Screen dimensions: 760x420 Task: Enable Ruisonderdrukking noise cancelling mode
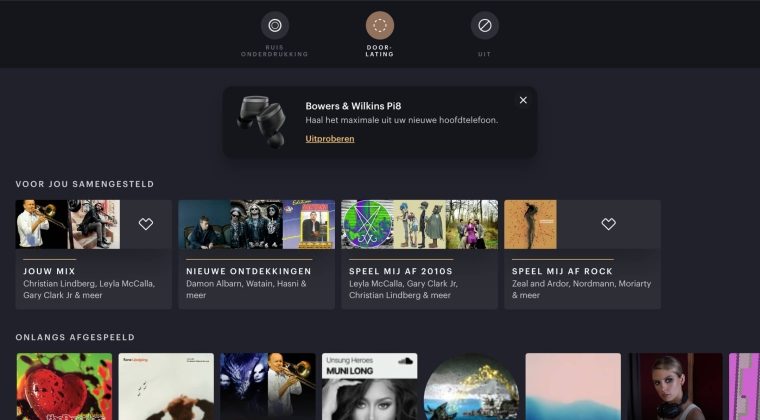pos(275,25)
